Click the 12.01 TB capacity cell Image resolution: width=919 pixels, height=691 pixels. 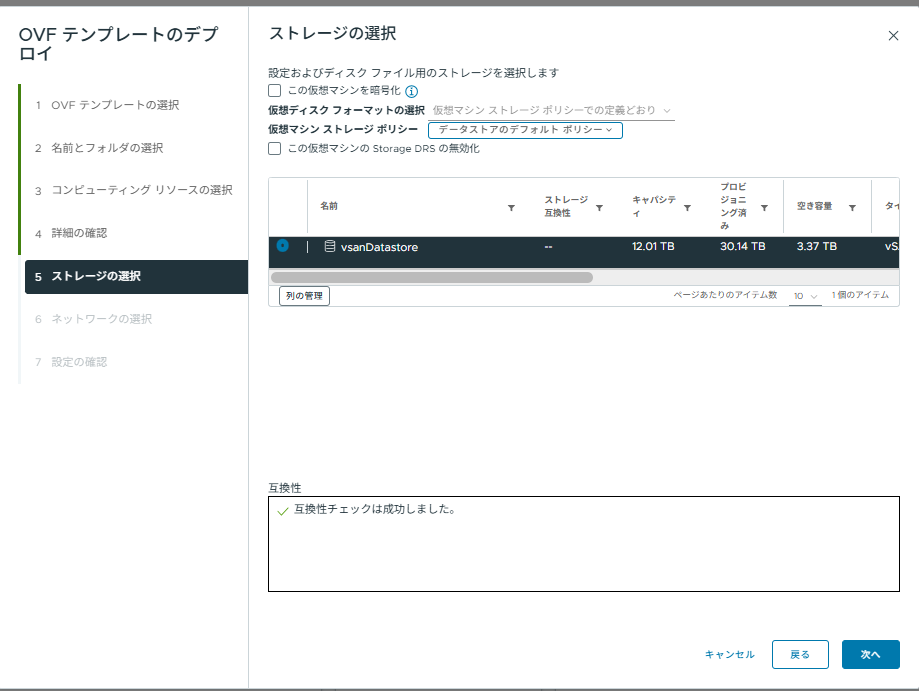pos(653,247)
